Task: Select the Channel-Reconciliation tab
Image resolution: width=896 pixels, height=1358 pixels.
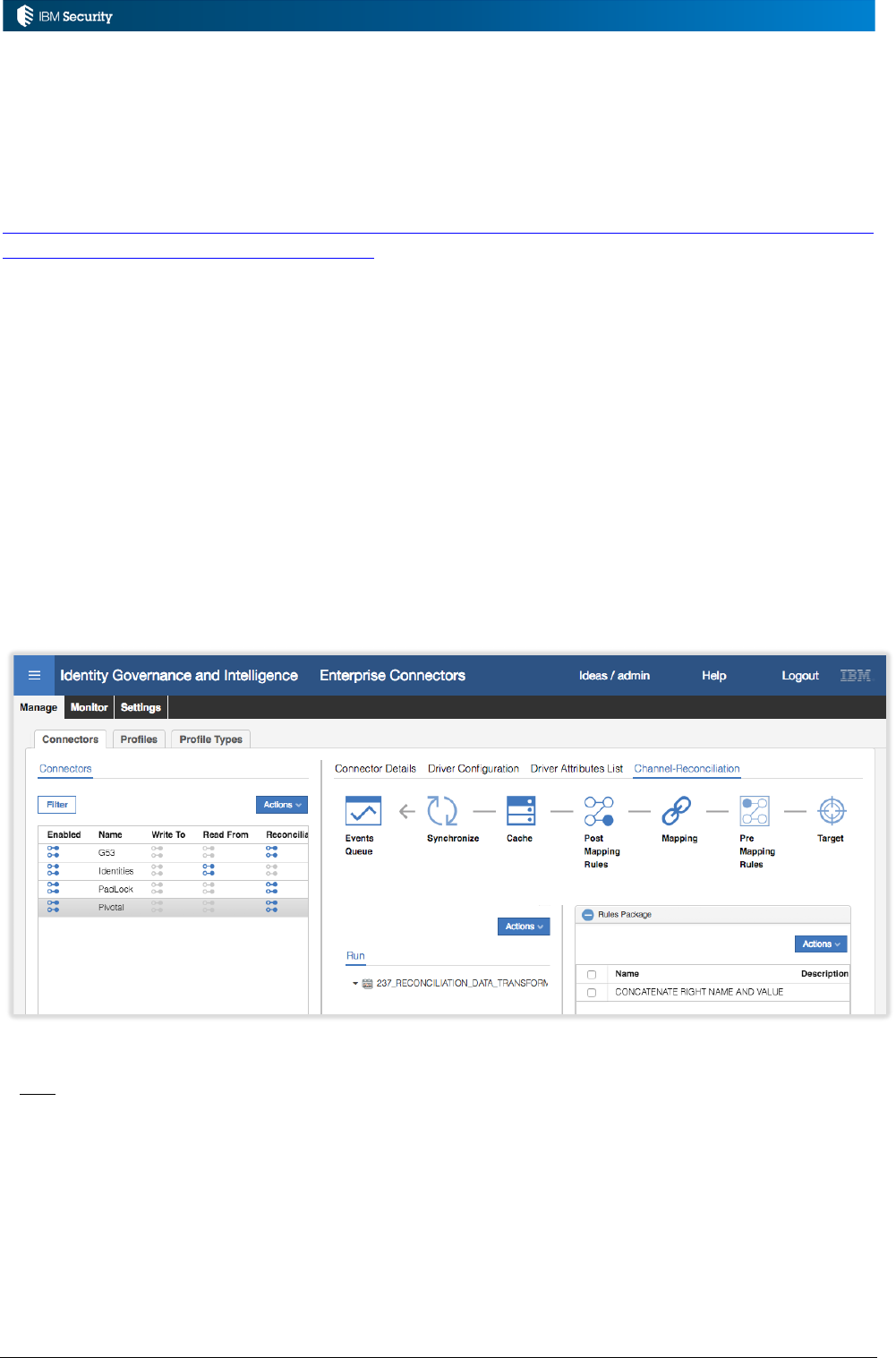Action: pyautogui.click(x=687, y=769)
